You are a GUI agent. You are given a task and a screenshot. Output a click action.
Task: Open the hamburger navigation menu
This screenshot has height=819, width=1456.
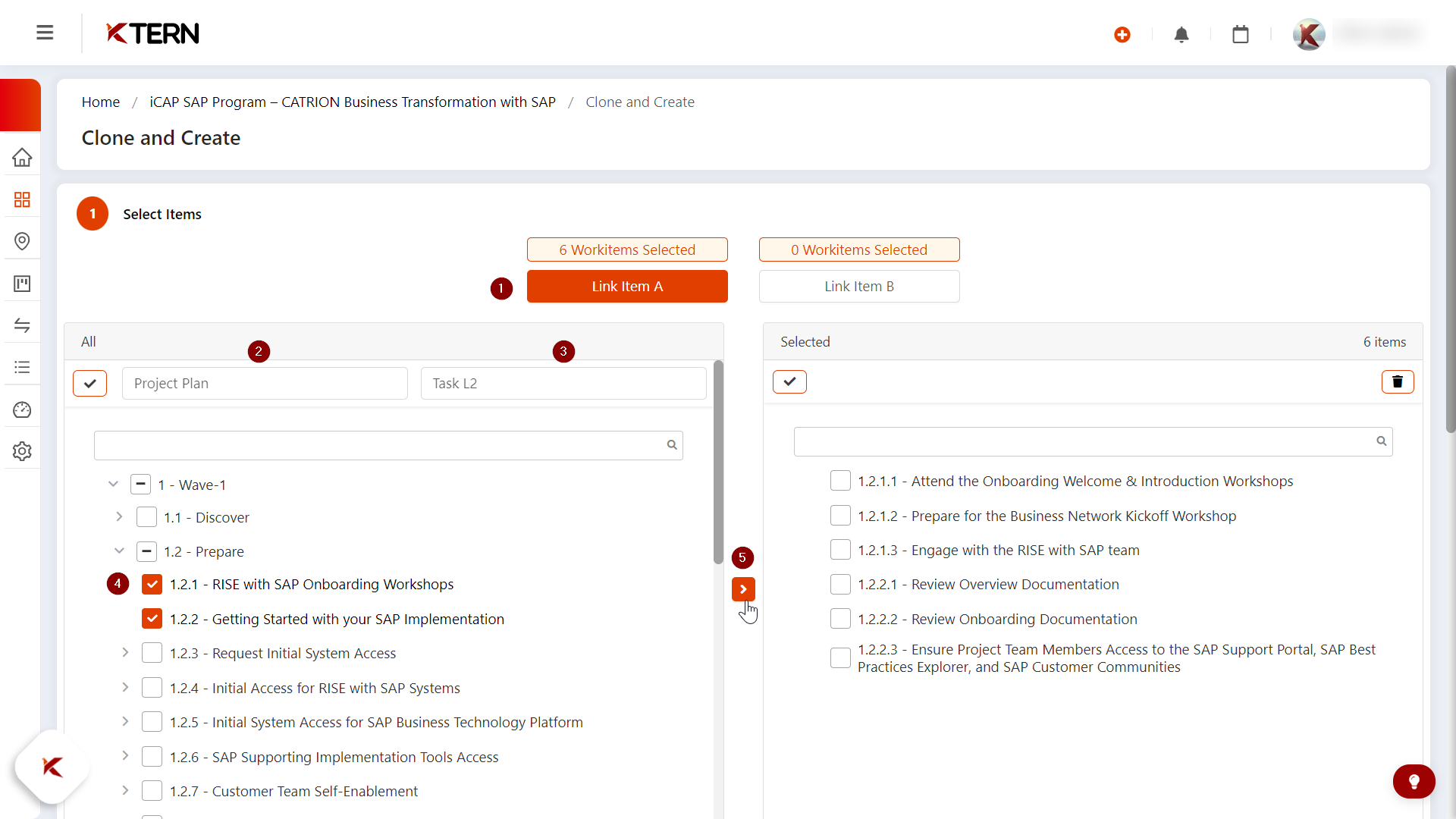(x=45, y=33)
